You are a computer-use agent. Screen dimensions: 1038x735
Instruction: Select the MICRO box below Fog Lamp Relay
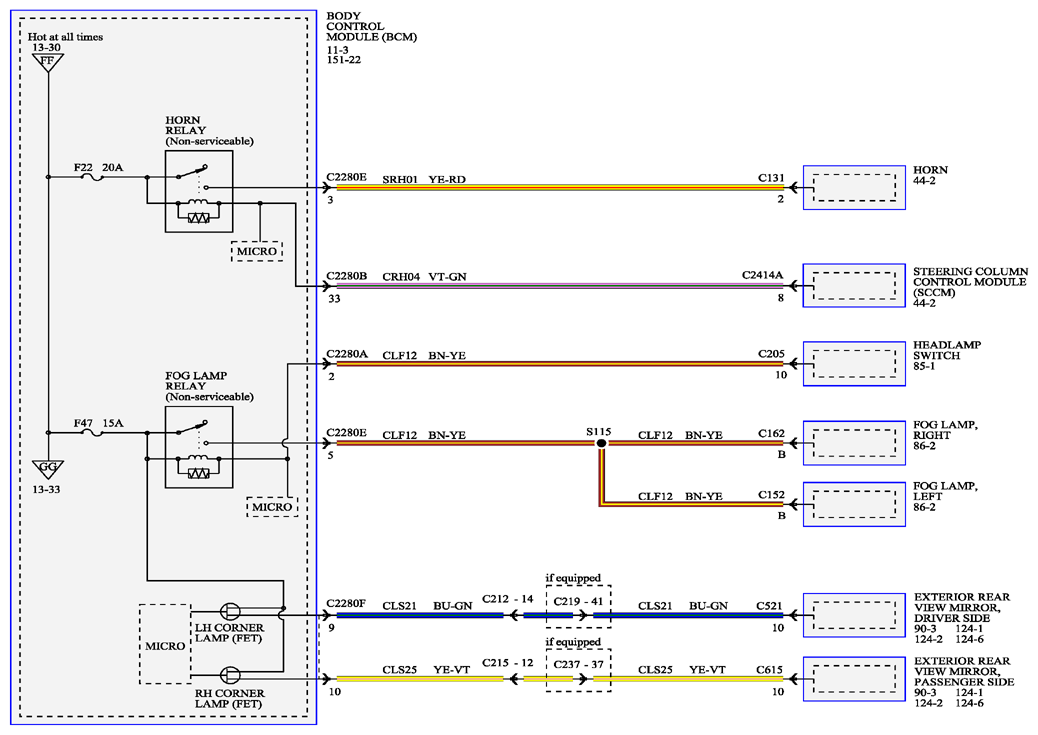click(x=272, y=507)
